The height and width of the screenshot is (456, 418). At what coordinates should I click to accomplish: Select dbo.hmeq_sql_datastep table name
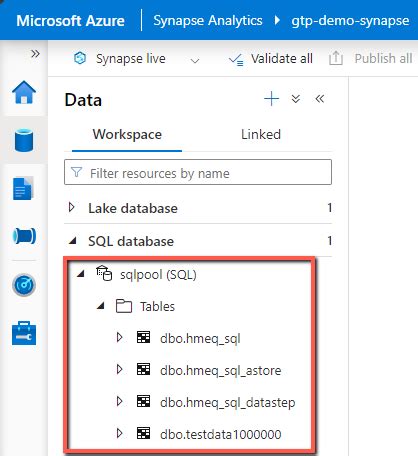tap(228, 403)
